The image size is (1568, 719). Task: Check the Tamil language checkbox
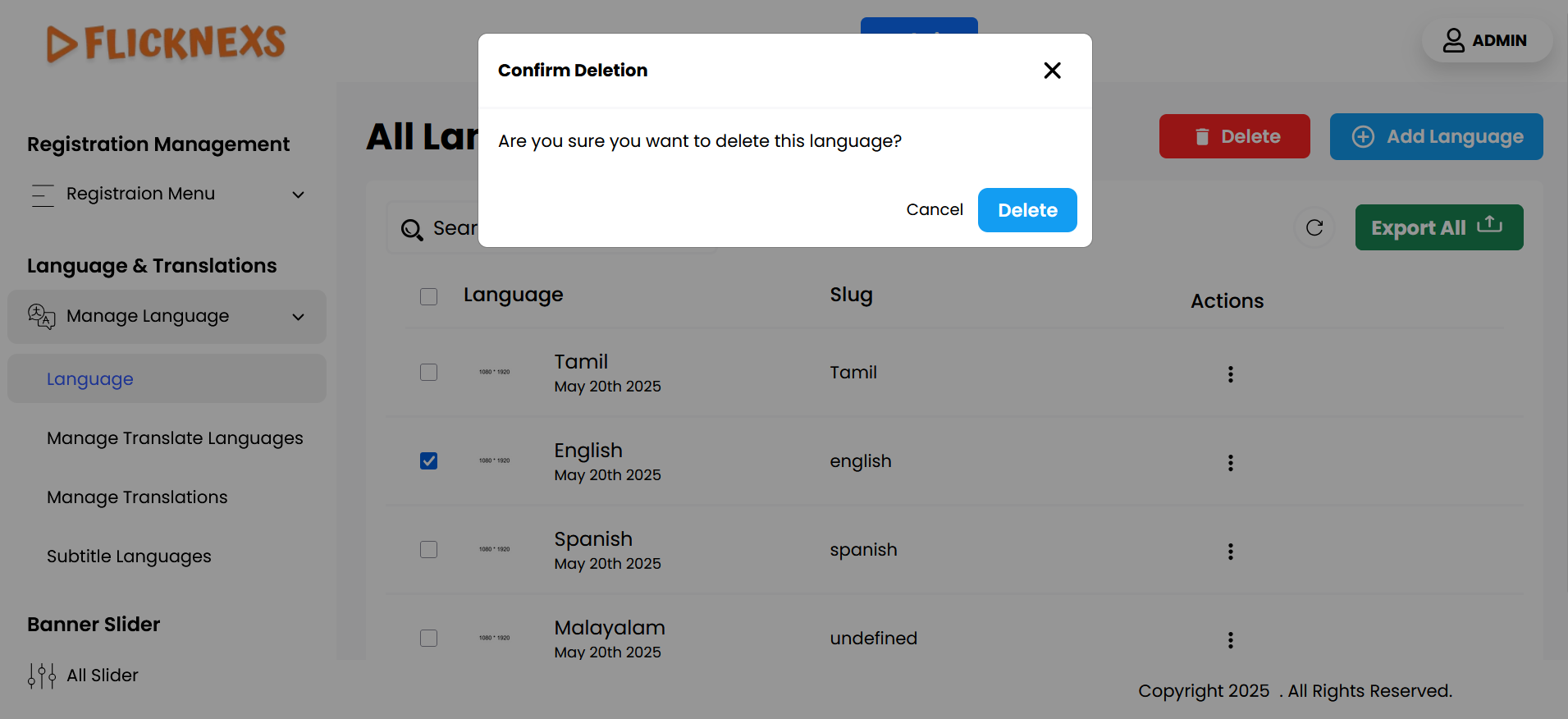coord(428,373)
